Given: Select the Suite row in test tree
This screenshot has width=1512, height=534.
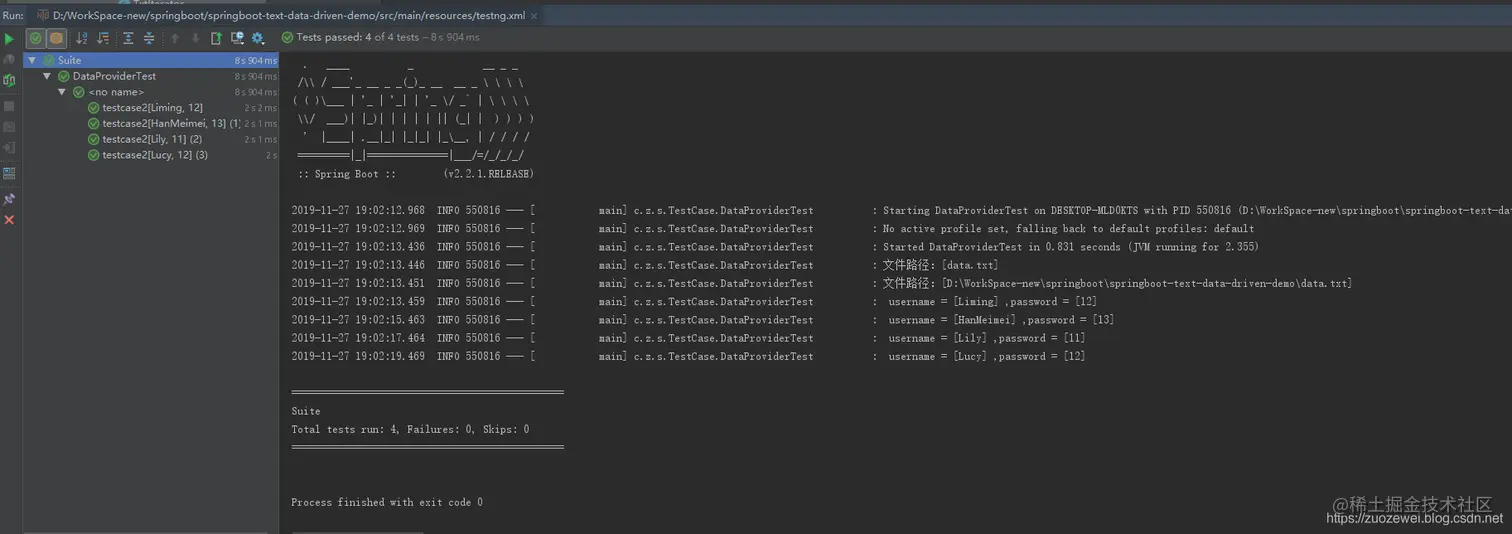Looking at the screenshot, I should 151,60.
